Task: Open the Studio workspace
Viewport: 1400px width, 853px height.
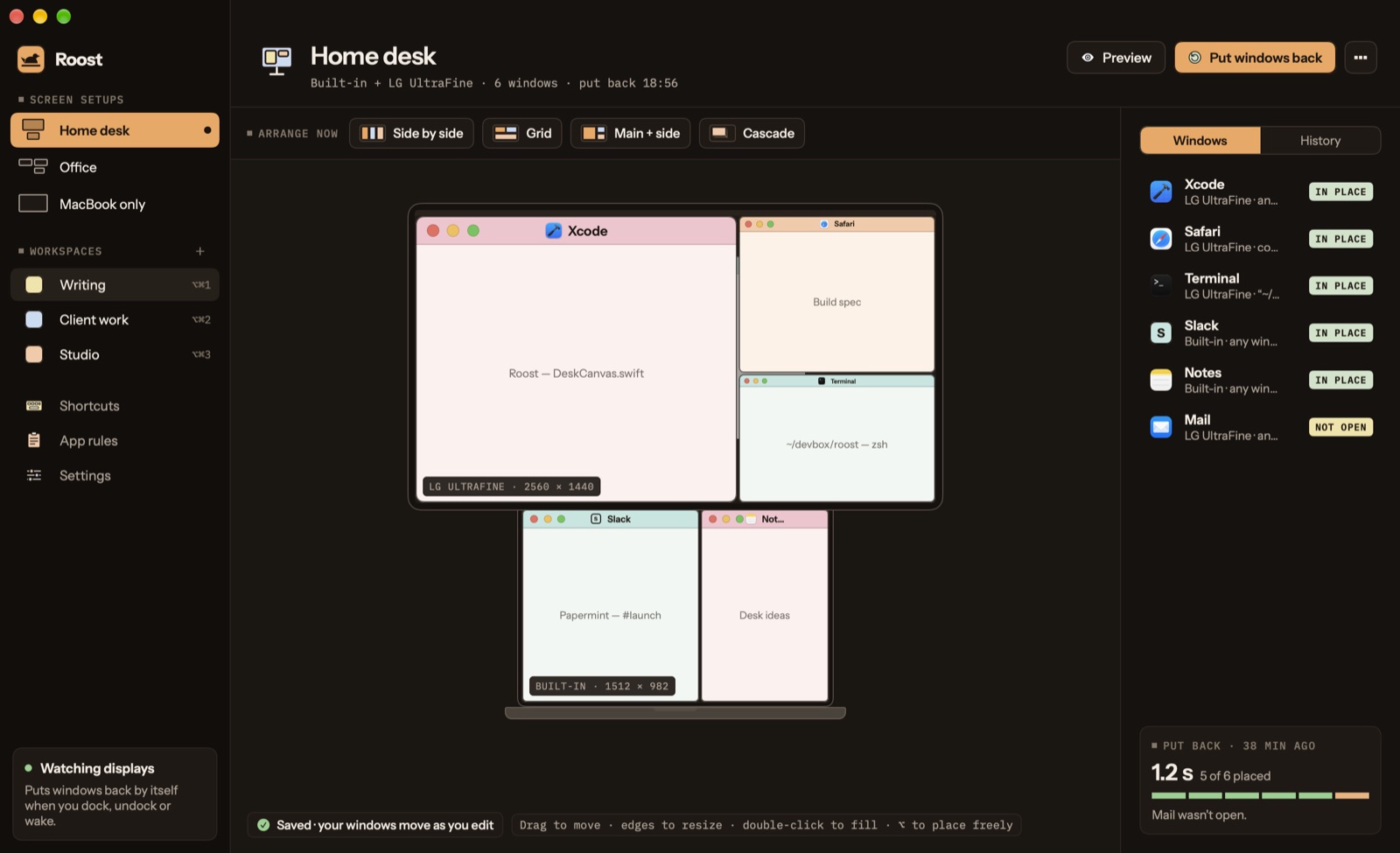Action: click(115, 354)
